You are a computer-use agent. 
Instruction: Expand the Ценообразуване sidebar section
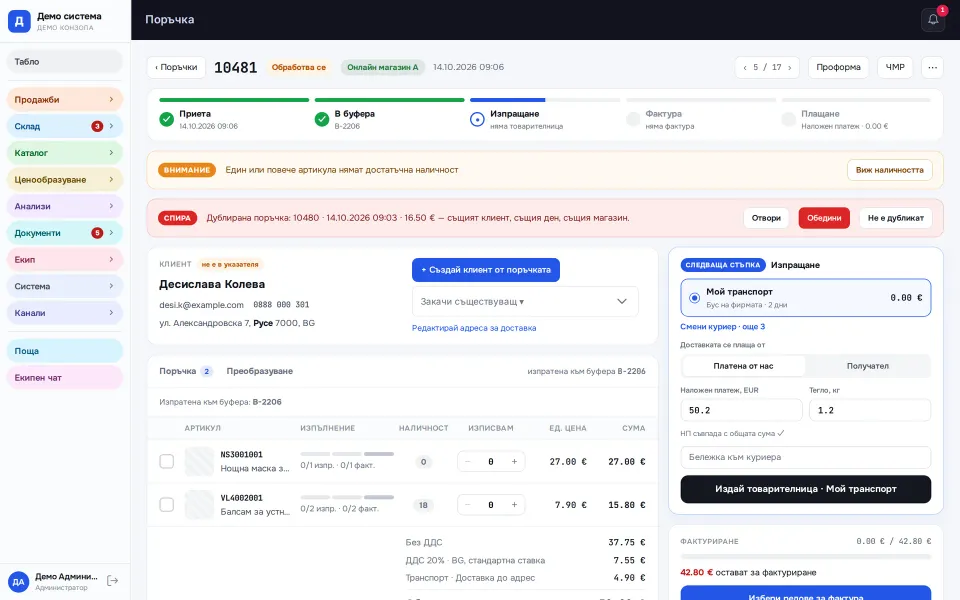point(64,179)
